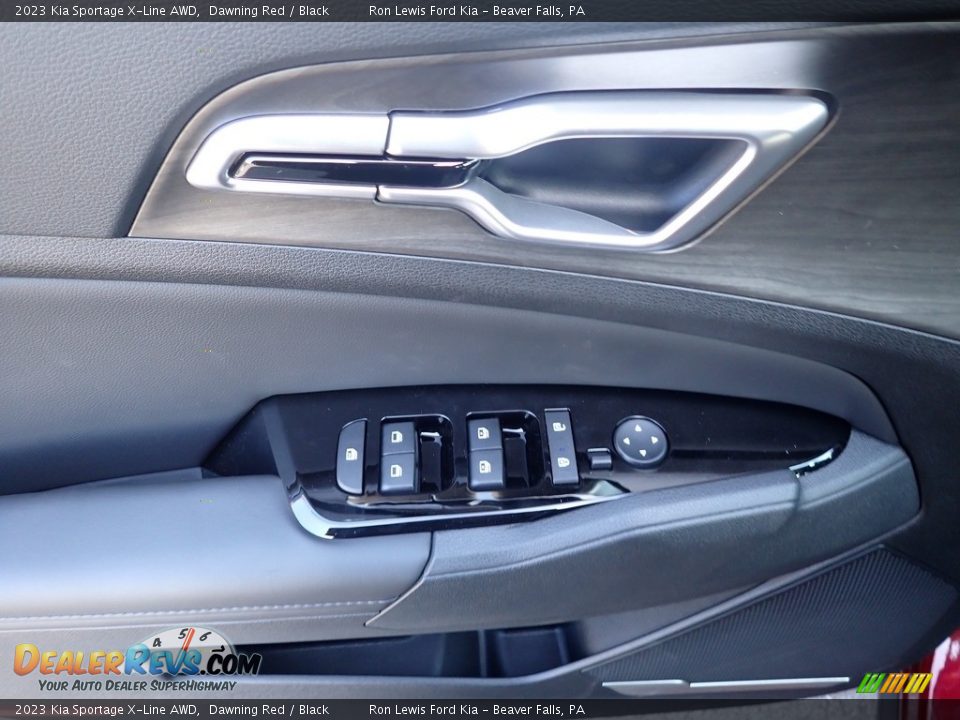Flip the small mirror selector switch
Viewport: 960px width, 720px height.
pyautogui.click(x=598, y=459)
